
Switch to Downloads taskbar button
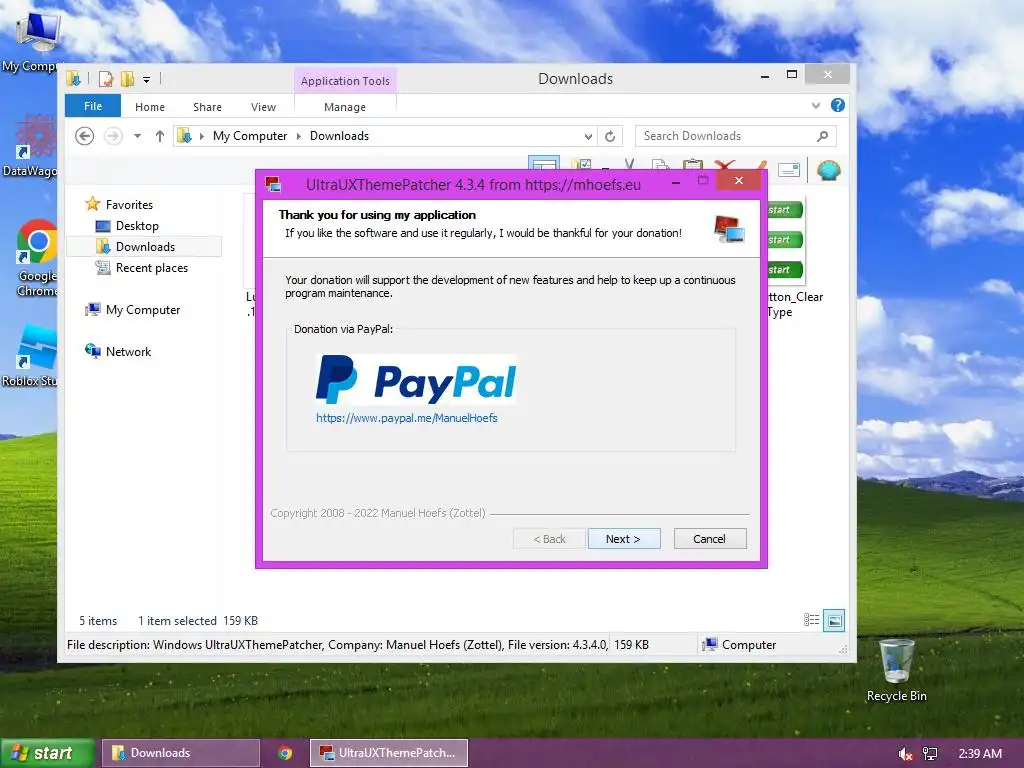181,753
